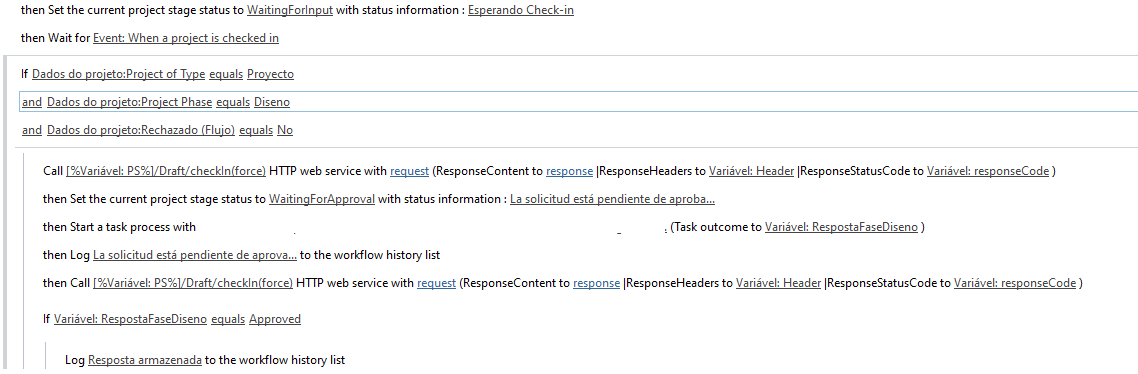Viewport: 1138px width, 374px height.
Task: Edit the Diseno comparison value
Action: click(x=271, y=102)
